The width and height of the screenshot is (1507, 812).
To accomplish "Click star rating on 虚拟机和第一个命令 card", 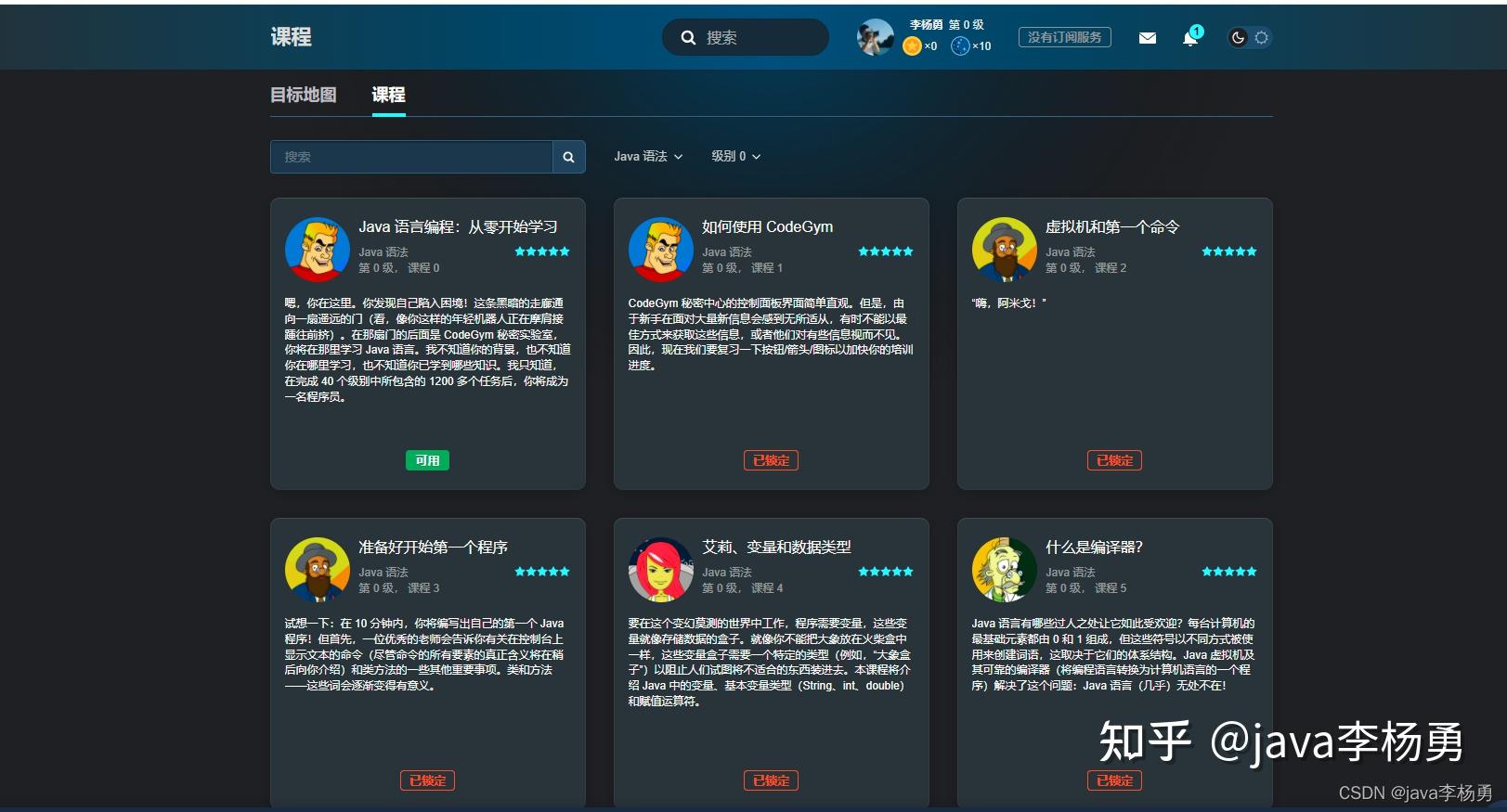I will pyautogui.click(x=1229, y=251).
